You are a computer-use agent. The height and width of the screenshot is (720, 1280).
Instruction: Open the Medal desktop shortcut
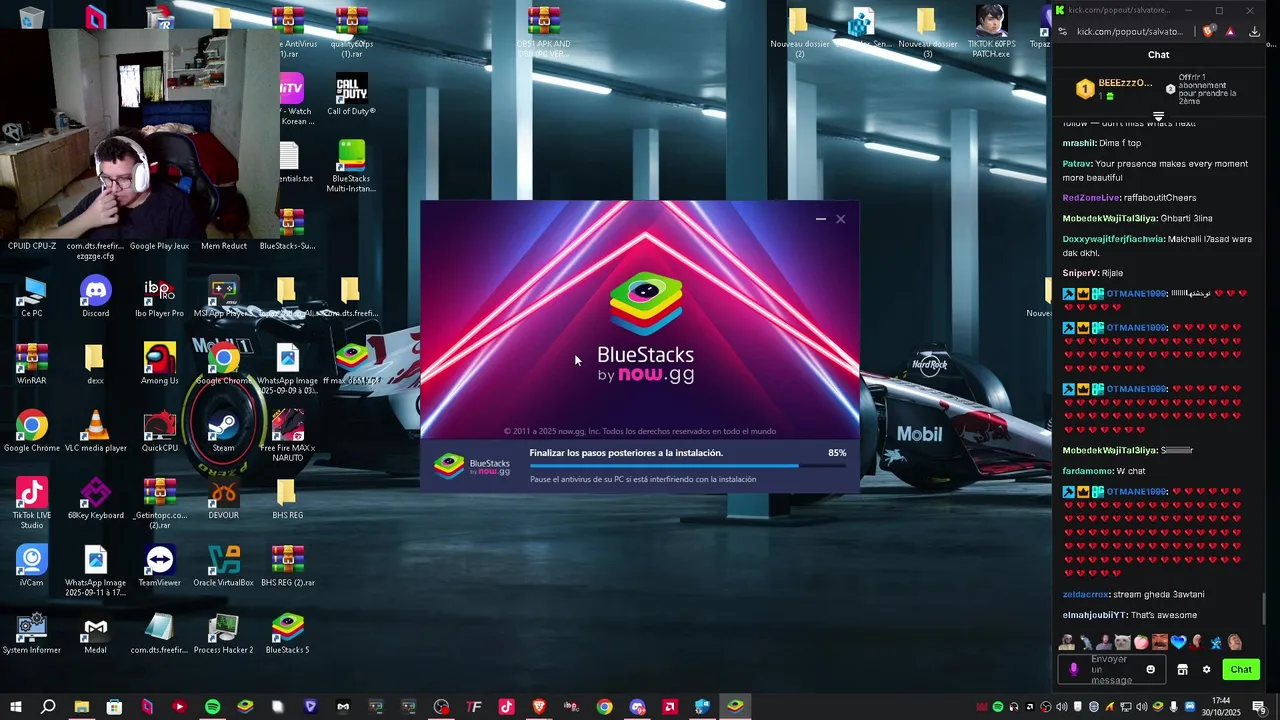tap(96, 633)
